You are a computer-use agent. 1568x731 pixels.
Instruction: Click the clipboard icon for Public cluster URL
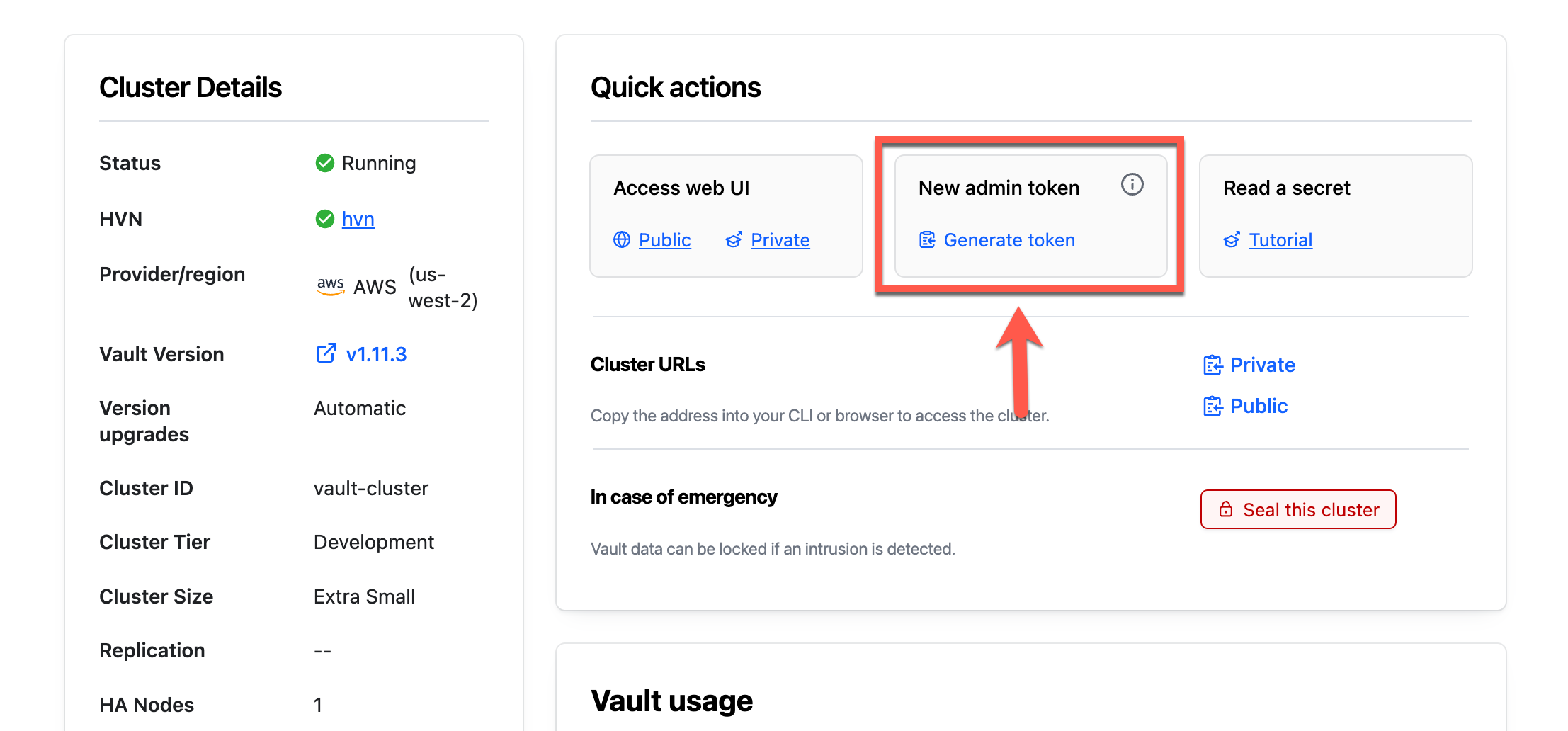tap(1213, 406)
